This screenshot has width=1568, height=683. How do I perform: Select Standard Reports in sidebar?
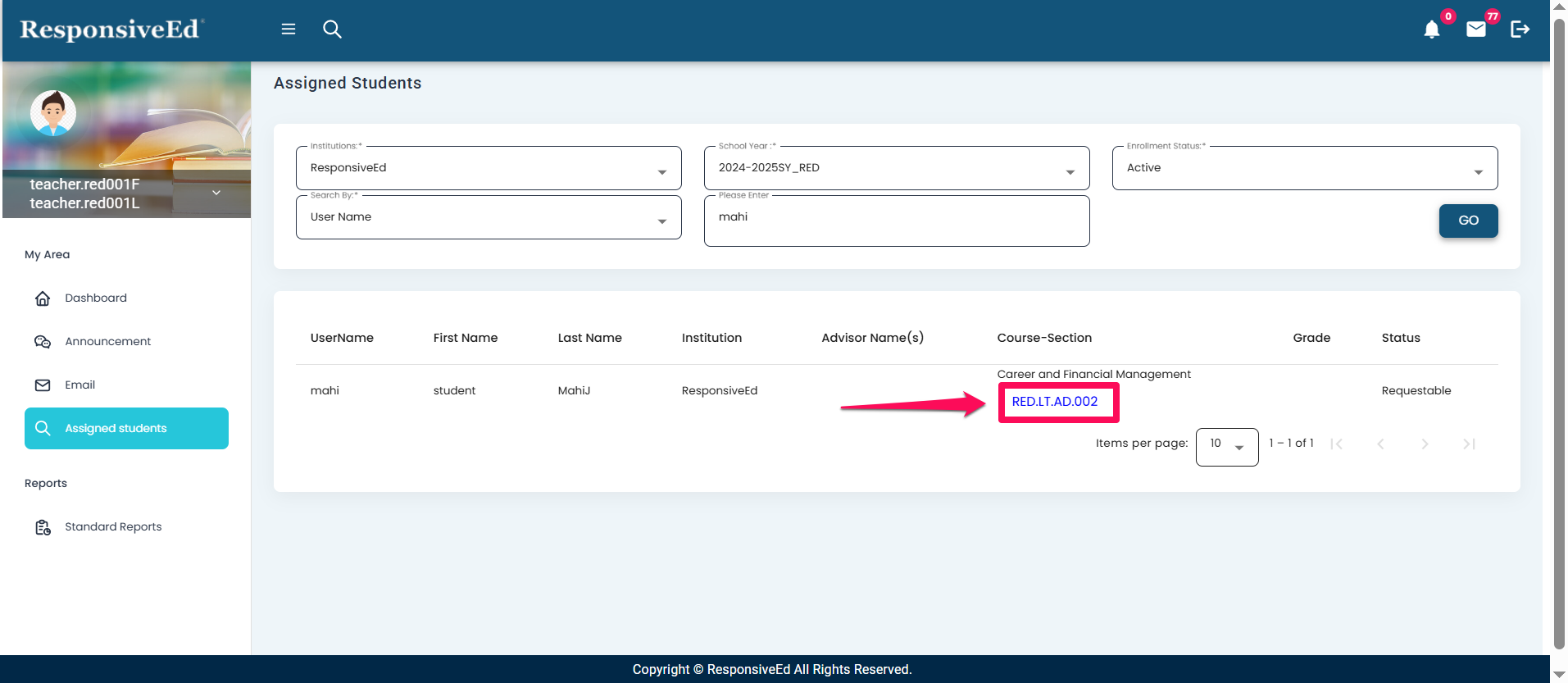[x=113, y=527]
